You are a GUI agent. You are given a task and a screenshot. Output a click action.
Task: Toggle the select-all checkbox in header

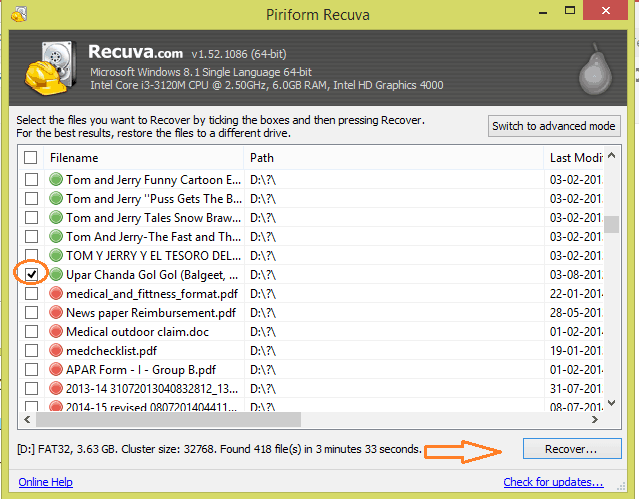31,157
